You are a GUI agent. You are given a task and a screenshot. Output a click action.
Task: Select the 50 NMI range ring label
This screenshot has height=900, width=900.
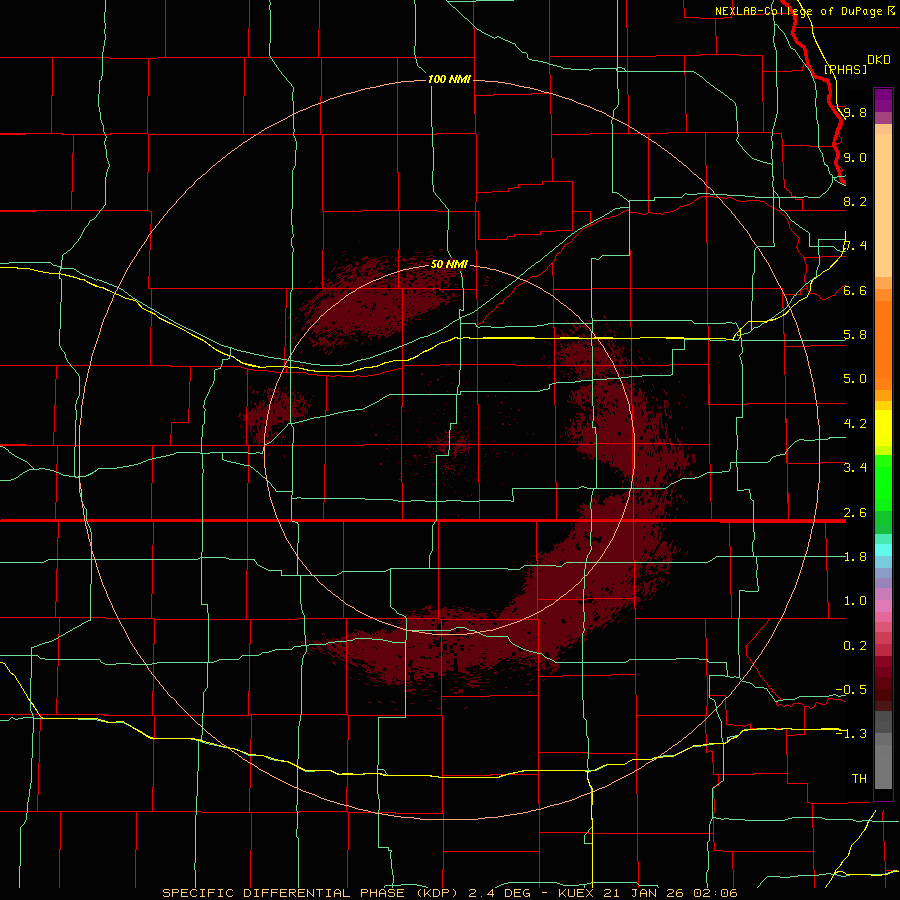449,264
